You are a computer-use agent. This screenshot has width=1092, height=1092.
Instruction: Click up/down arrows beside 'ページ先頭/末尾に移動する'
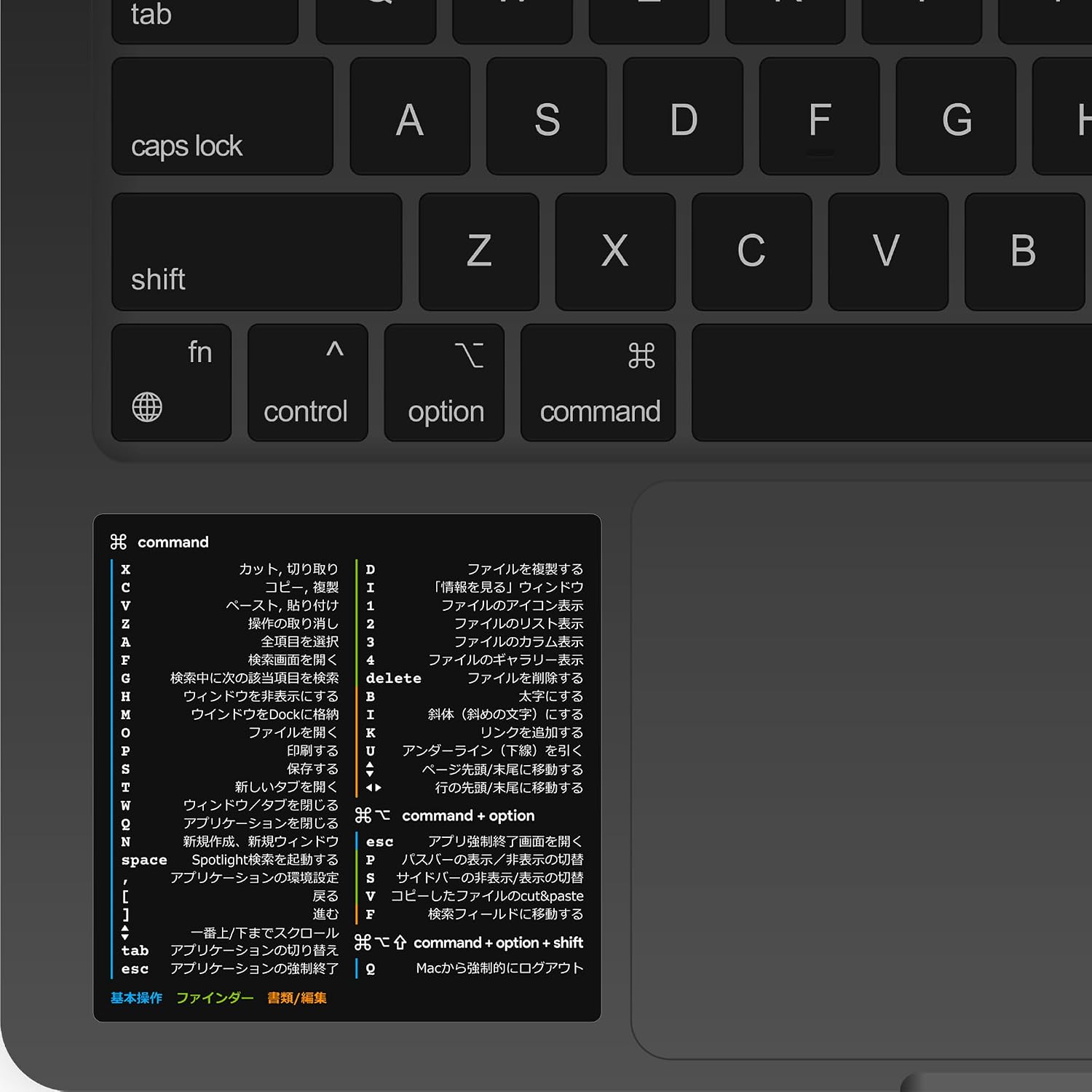[370, 769]
